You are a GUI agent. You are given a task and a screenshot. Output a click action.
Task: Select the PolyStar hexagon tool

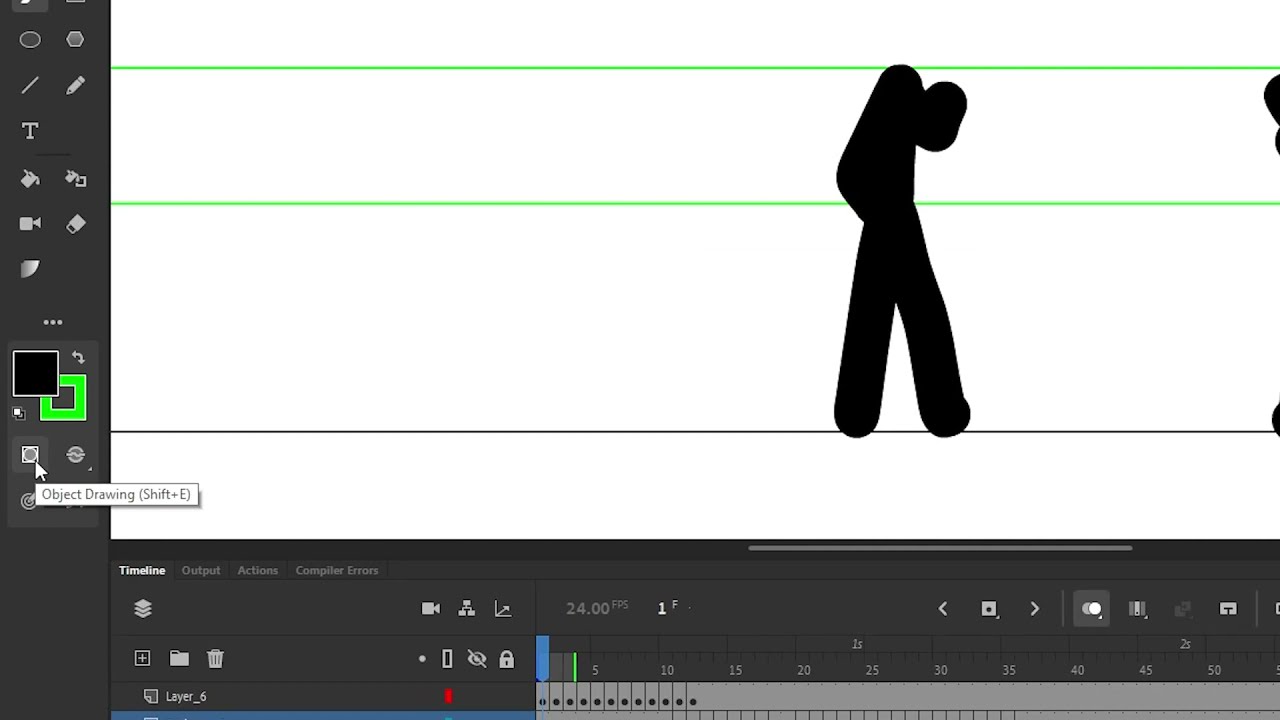coord(75,39)
